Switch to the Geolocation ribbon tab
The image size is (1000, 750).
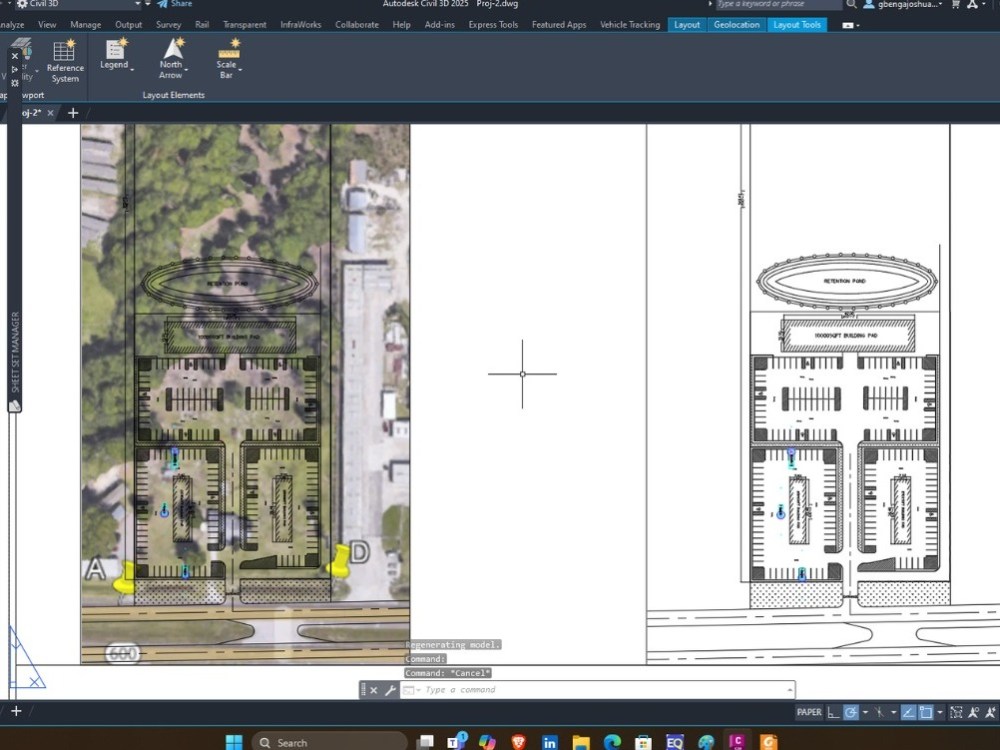pos(737,24)
